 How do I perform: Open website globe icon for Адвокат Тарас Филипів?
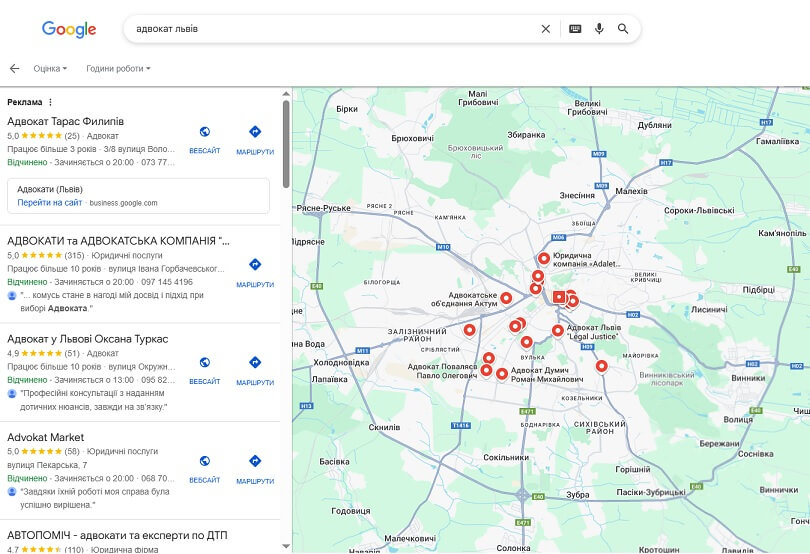pyautogui.click(x=205, y=132)
